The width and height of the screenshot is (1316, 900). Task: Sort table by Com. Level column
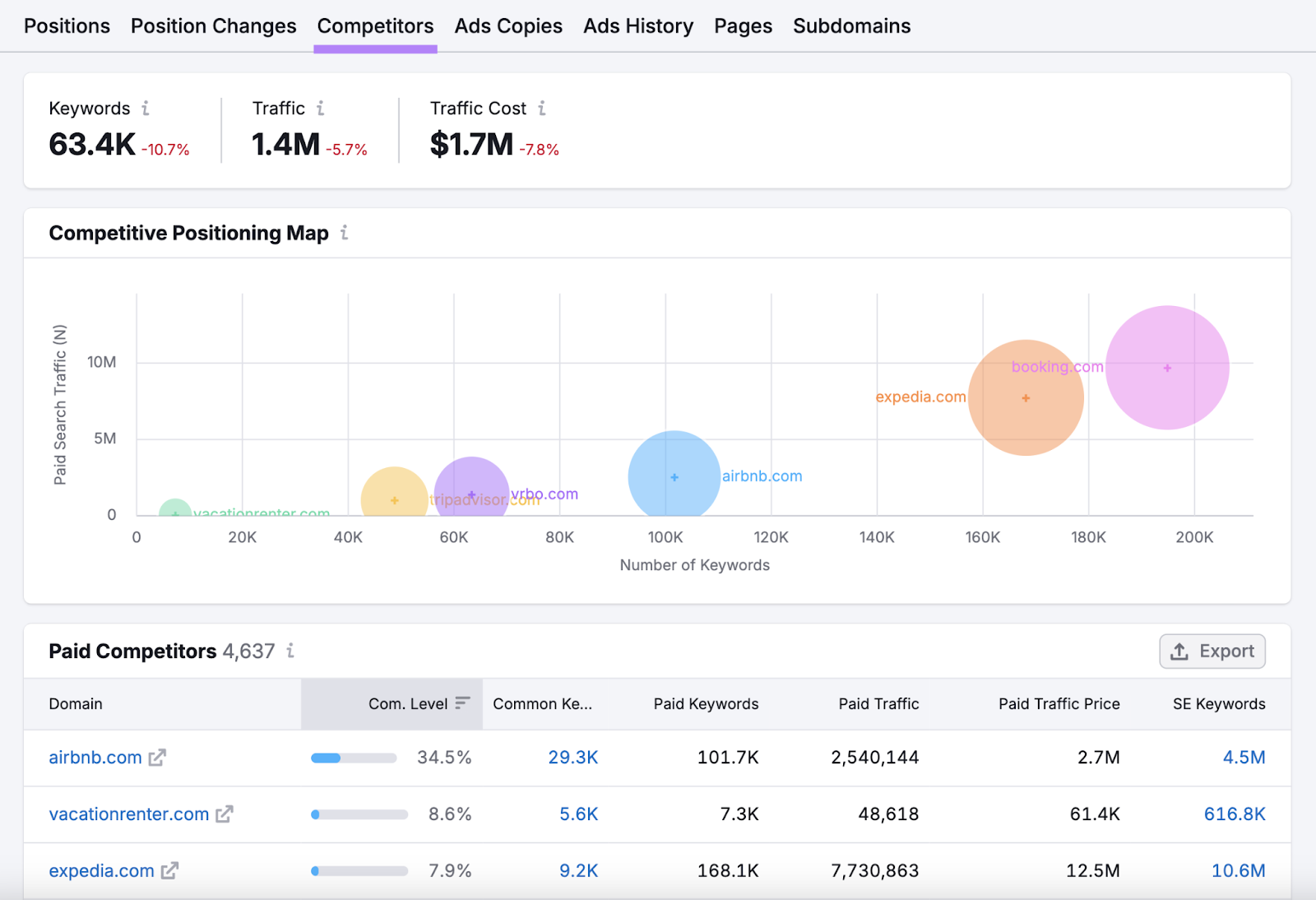[462, 703]
